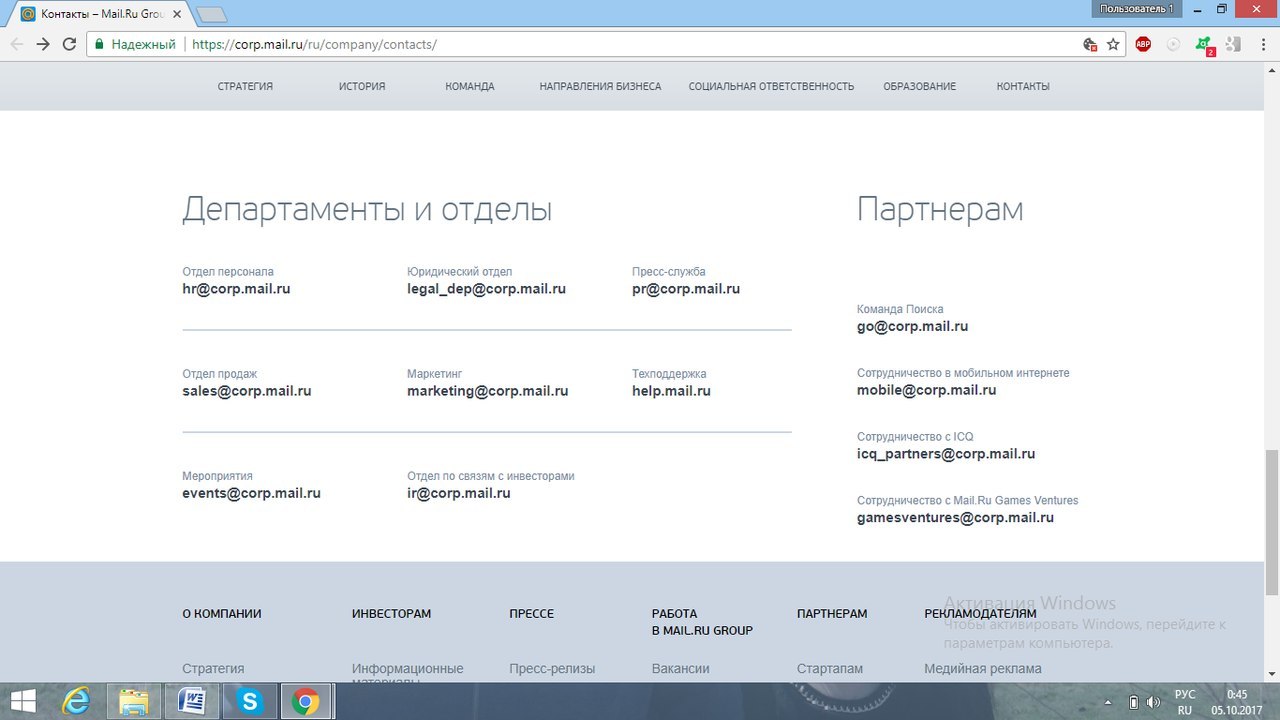
Task: Open File Explorer from the taskbar
Action: (x=134, y=702)
